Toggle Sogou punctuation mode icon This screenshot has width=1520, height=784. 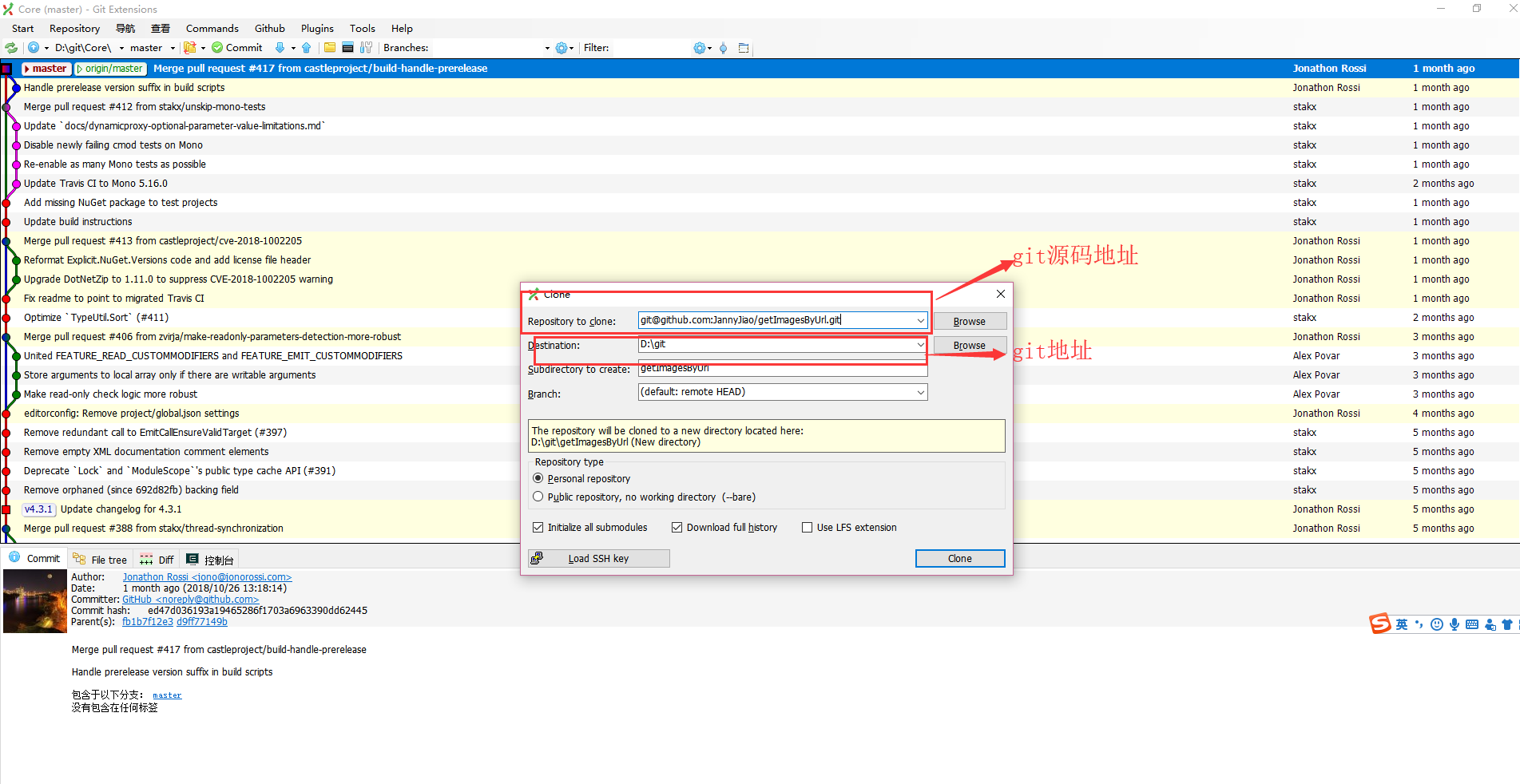pyautogui.click(x=1419, y=624)
